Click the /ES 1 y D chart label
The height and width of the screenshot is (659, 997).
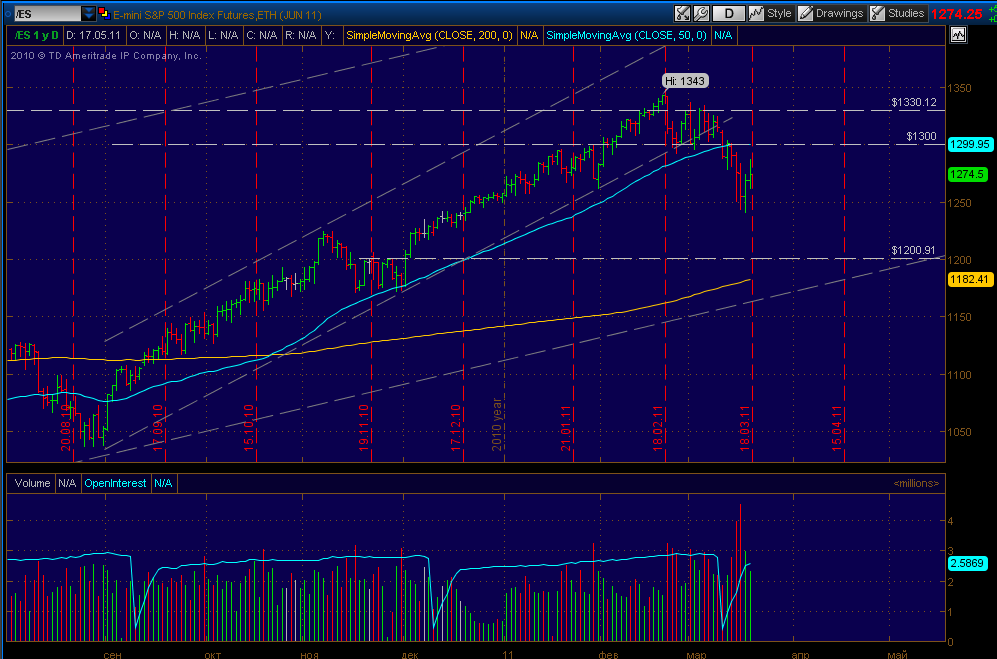tap(36, 36)
